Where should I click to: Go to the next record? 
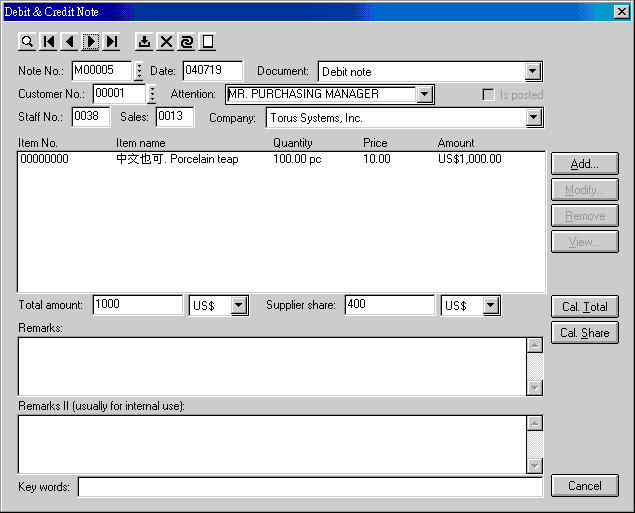[91, 42]
